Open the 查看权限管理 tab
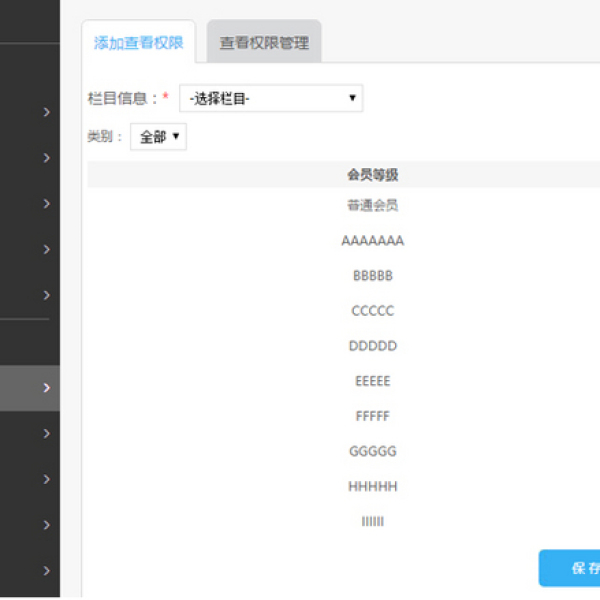This screenshot has height=600, width=600. [264, 43]
